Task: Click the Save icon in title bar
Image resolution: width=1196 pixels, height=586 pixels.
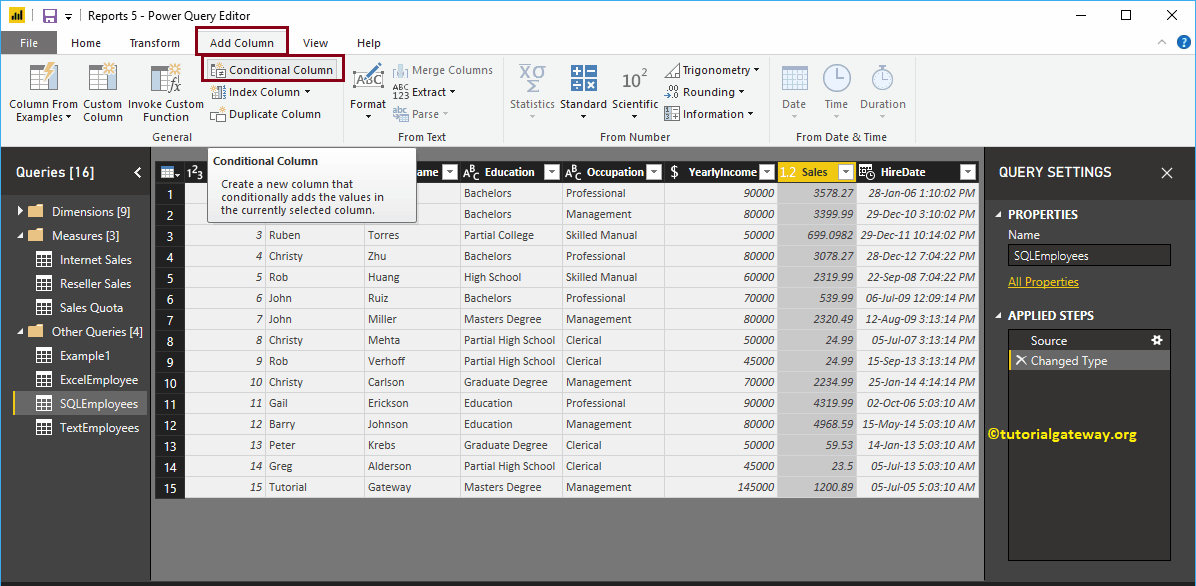Action: 50,15
